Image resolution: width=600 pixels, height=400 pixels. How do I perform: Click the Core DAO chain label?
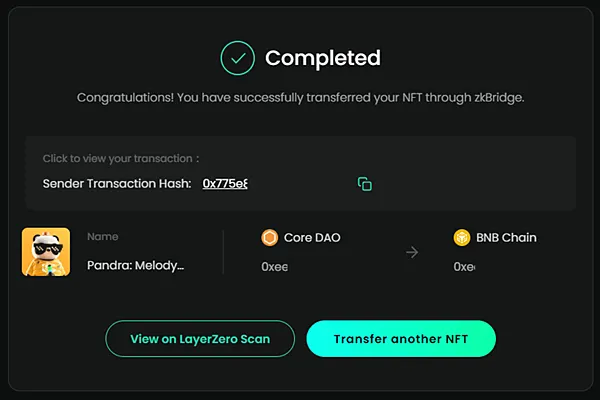[312, 238]
